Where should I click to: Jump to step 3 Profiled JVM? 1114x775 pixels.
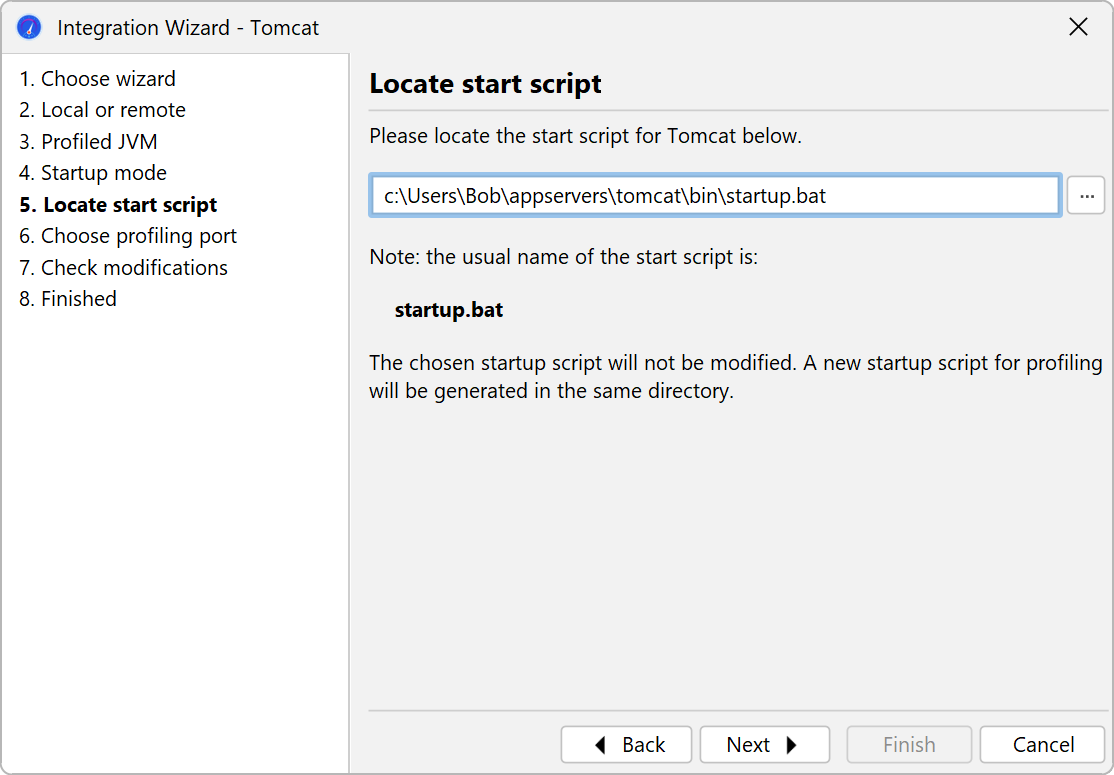click(88, 142)
